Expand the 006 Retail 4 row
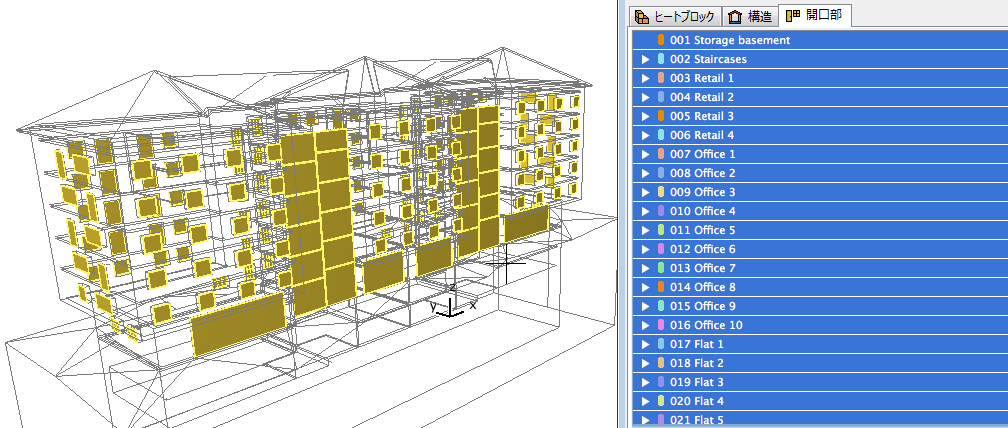 click(x=646, y=135)
